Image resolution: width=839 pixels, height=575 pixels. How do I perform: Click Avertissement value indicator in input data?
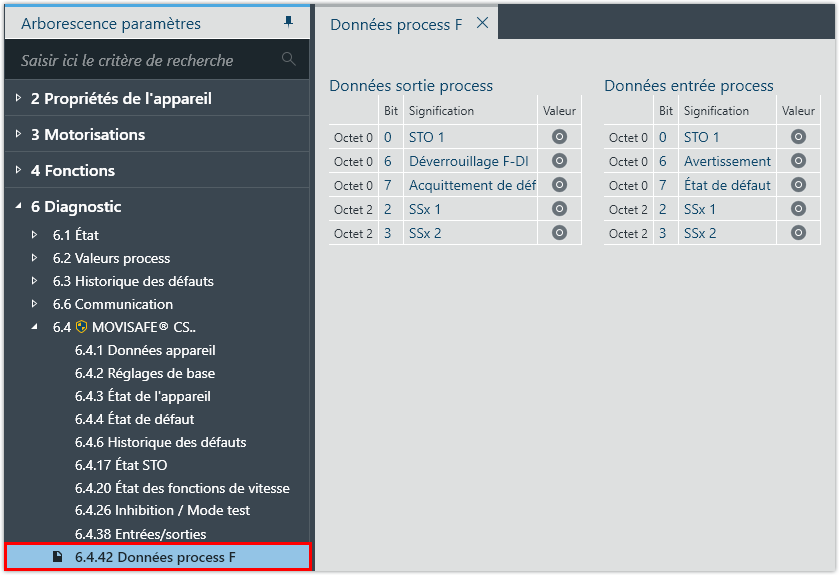[798, 161]
